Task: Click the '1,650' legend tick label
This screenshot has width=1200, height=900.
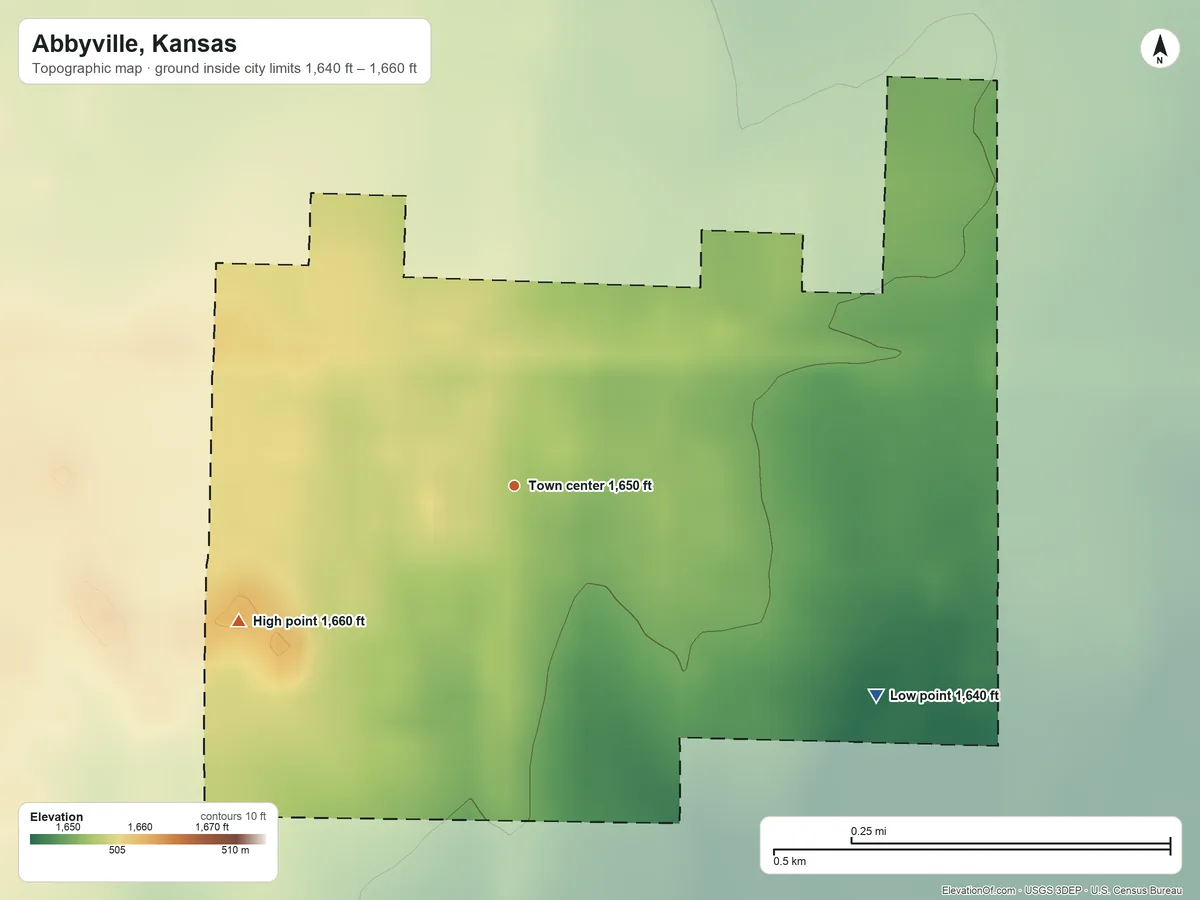Action: click(68, 827)
